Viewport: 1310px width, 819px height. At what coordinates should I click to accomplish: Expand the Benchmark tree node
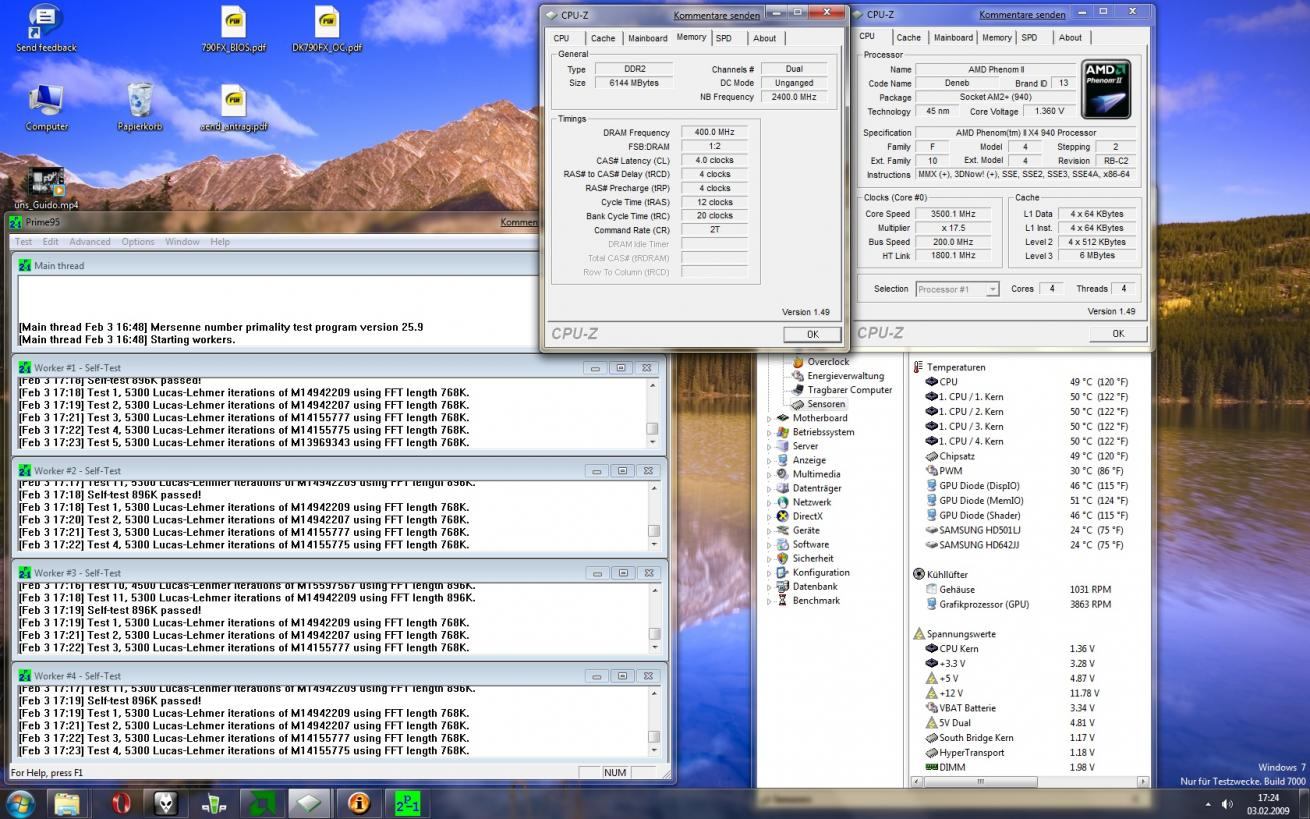click(x=769, y=601)
